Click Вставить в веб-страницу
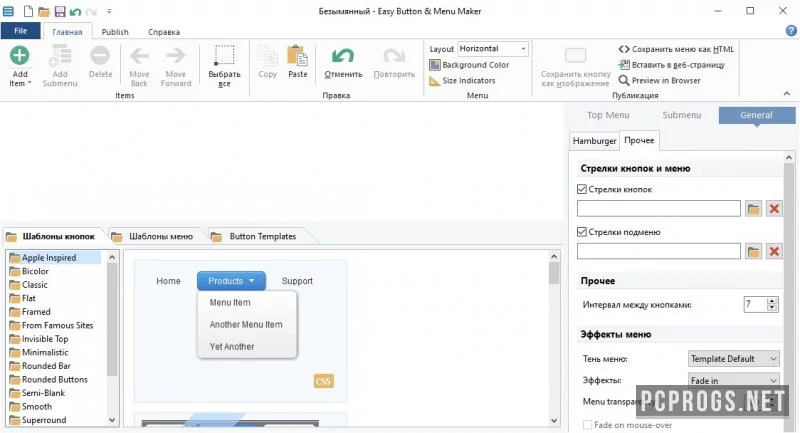 click(671, 65)
